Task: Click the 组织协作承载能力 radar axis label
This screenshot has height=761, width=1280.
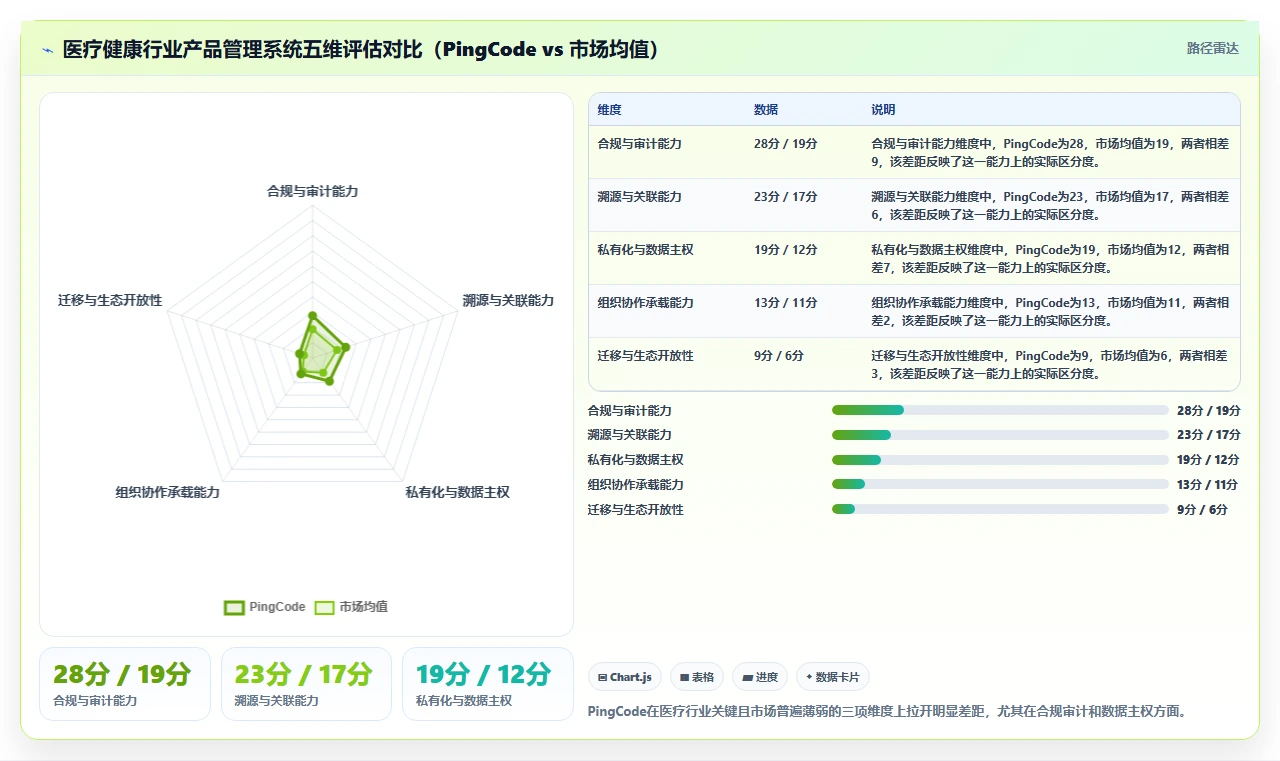Action: 167,492
